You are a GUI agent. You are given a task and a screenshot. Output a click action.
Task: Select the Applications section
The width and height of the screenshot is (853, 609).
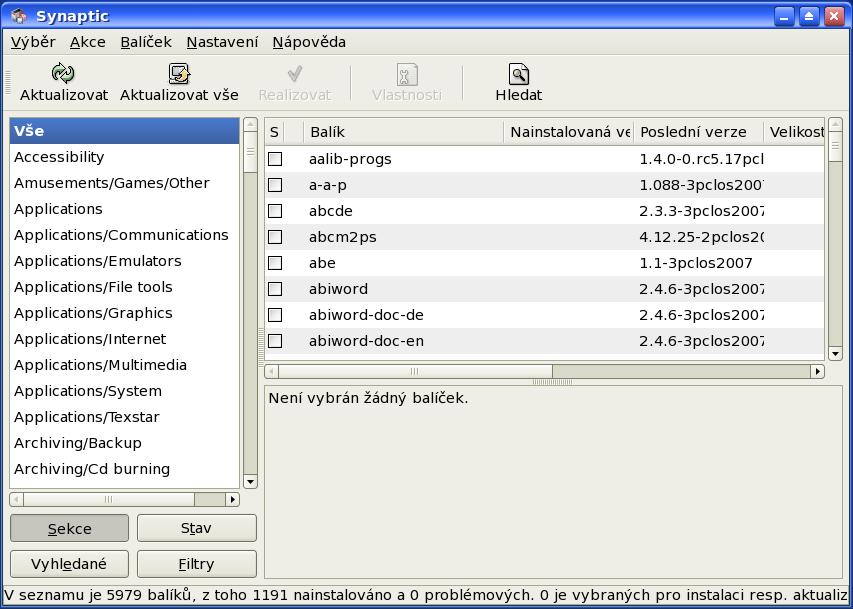(125, 209)
